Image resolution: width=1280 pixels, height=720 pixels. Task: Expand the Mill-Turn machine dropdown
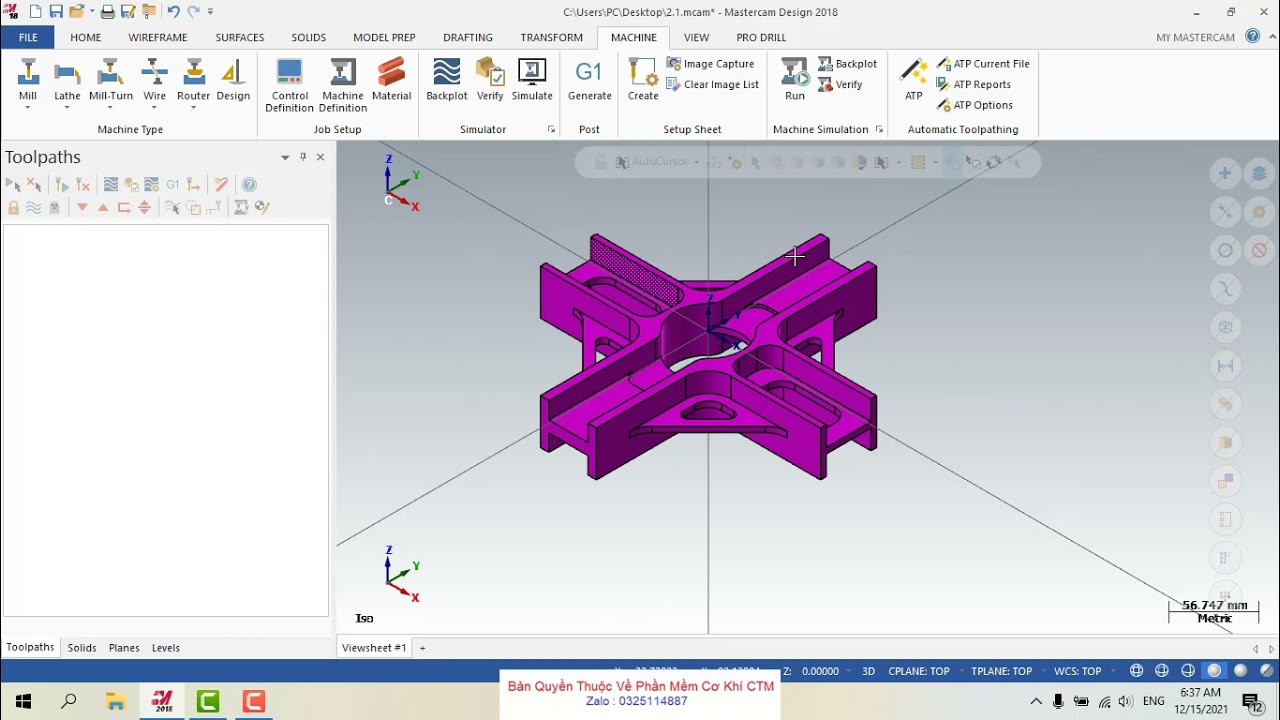pyautogui.click(x=111, y=107)
